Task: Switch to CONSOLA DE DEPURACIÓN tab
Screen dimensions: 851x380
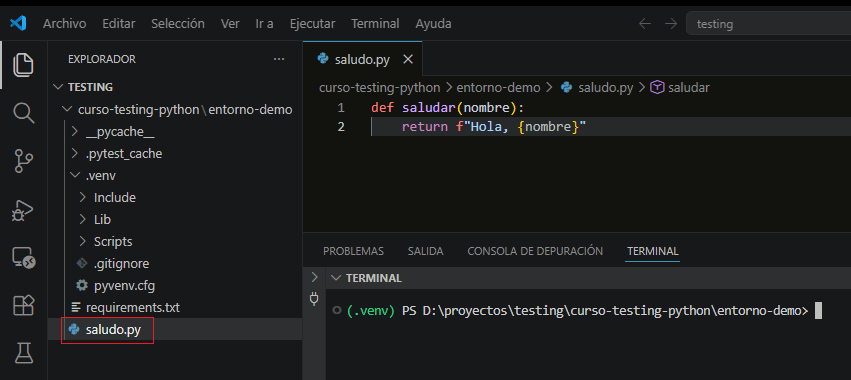Action: click(x=535, y=251)
